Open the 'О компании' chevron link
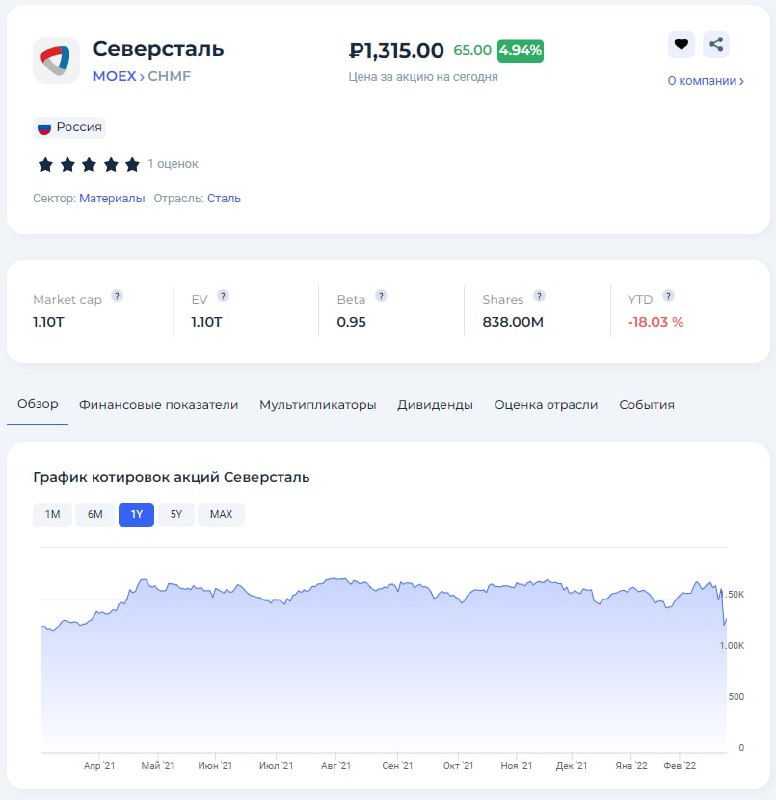This screenshot has width=776, height=800. [705, 81]
